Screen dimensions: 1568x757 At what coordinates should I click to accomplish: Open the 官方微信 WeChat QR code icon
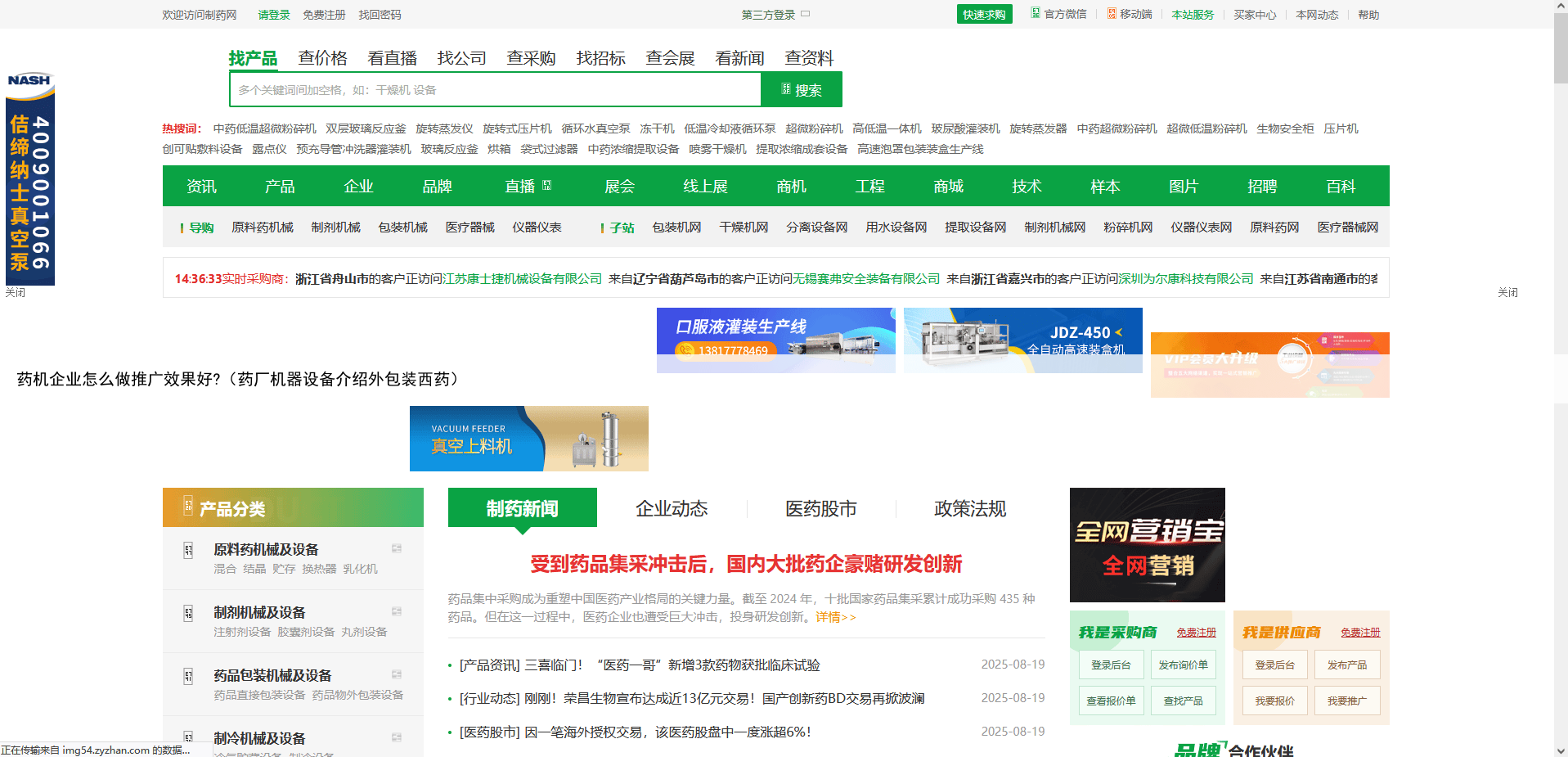click(1034, 14)
